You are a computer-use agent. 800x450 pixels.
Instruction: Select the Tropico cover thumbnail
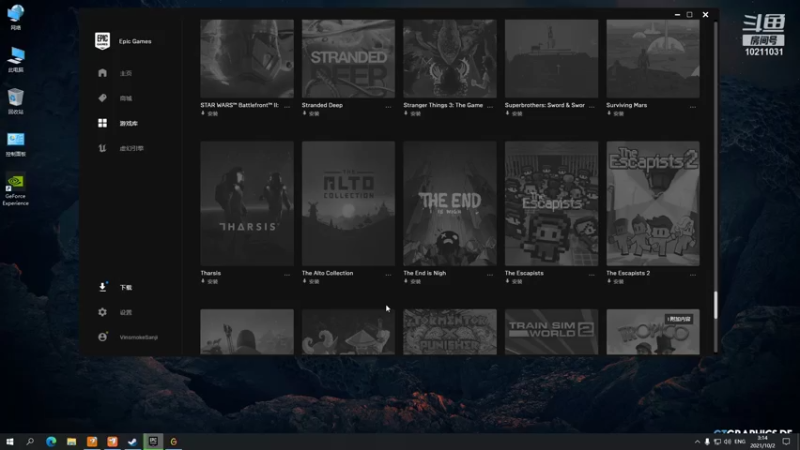click(x=653, y=332)
